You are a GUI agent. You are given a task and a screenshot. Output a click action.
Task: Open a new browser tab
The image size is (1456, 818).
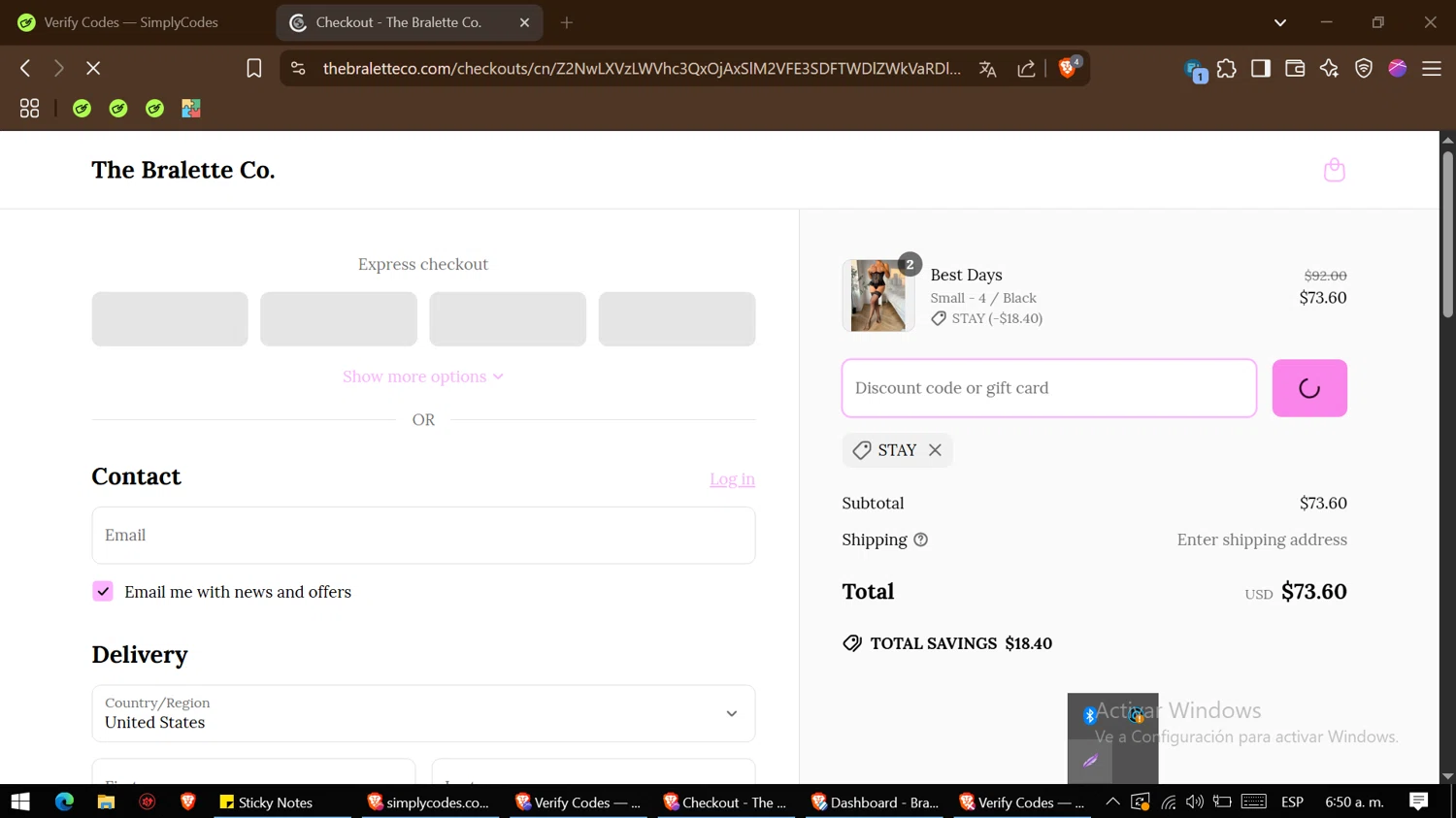(567, 22)
